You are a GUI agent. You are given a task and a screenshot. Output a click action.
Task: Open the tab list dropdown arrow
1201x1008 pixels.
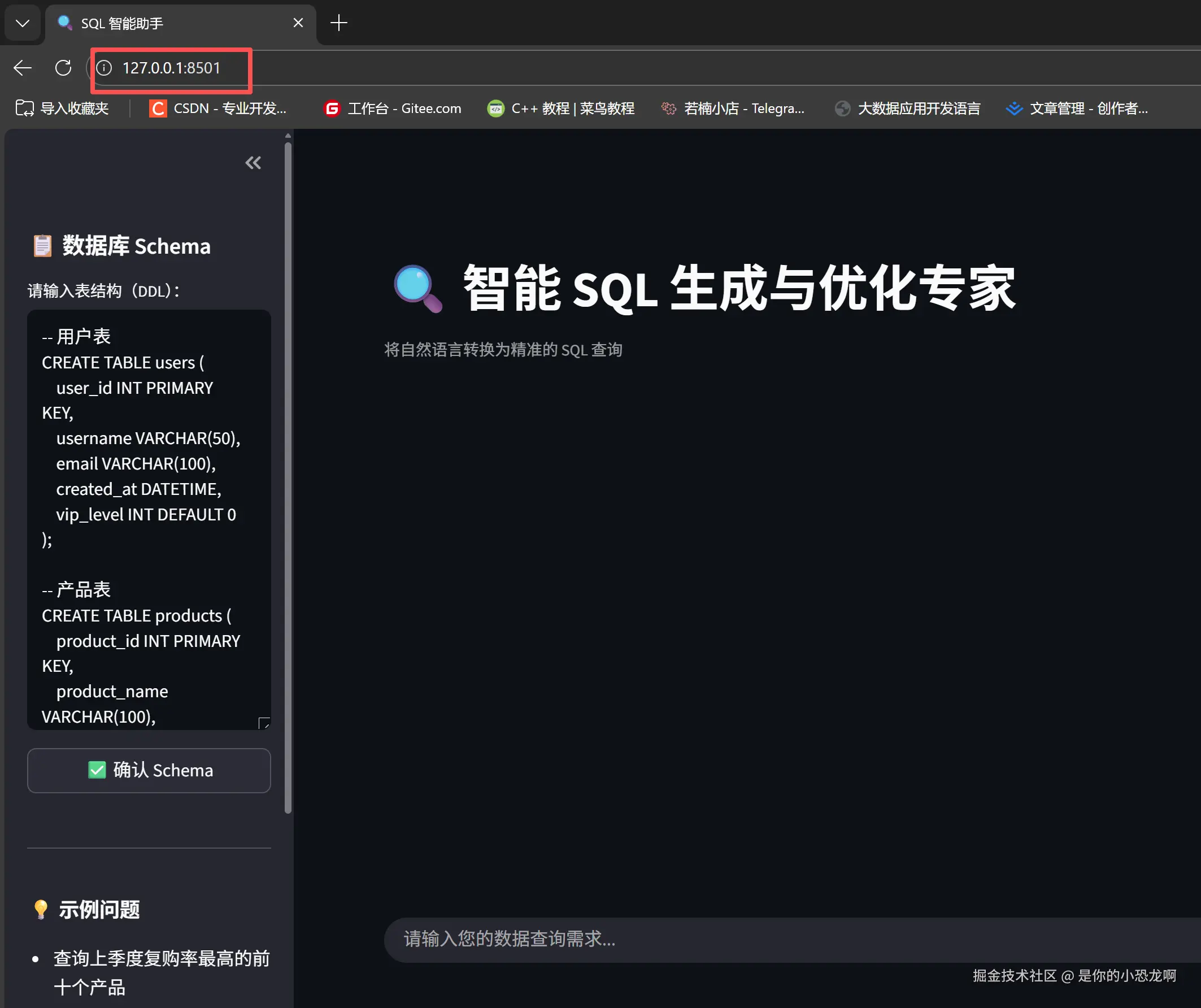22,24
